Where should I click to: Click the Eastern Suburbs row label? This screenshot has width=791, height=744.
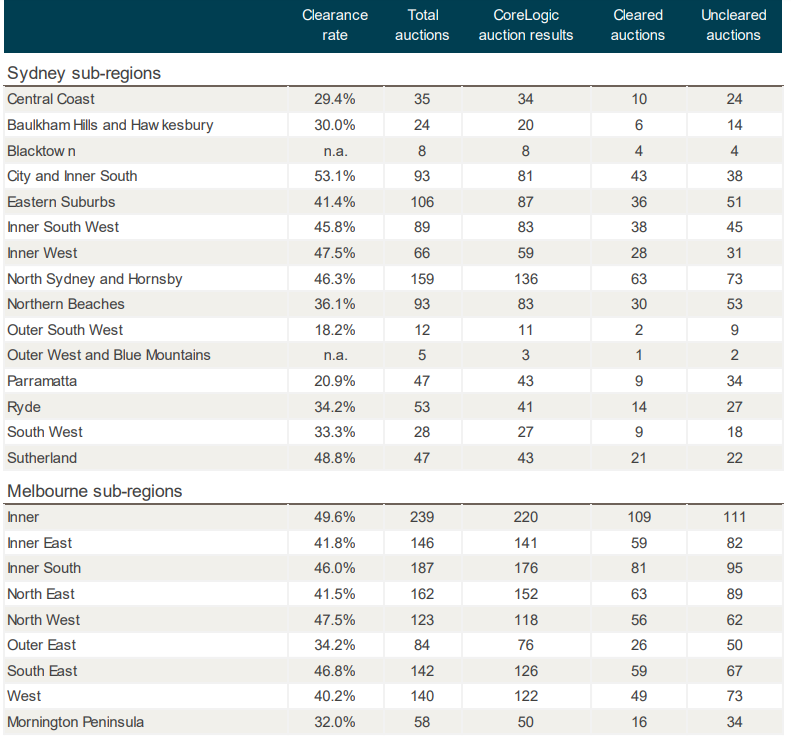click(61, 202)
